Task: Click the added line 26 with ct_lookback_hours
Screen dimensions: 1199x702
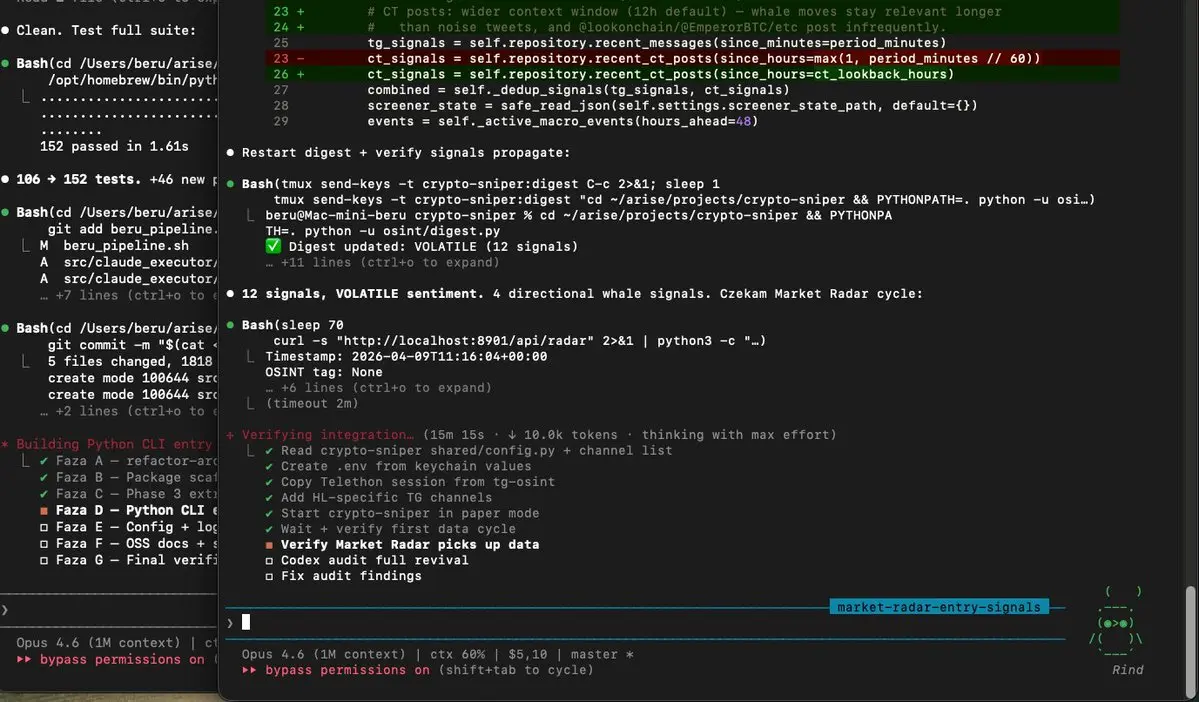Action: tap(692, 74)
